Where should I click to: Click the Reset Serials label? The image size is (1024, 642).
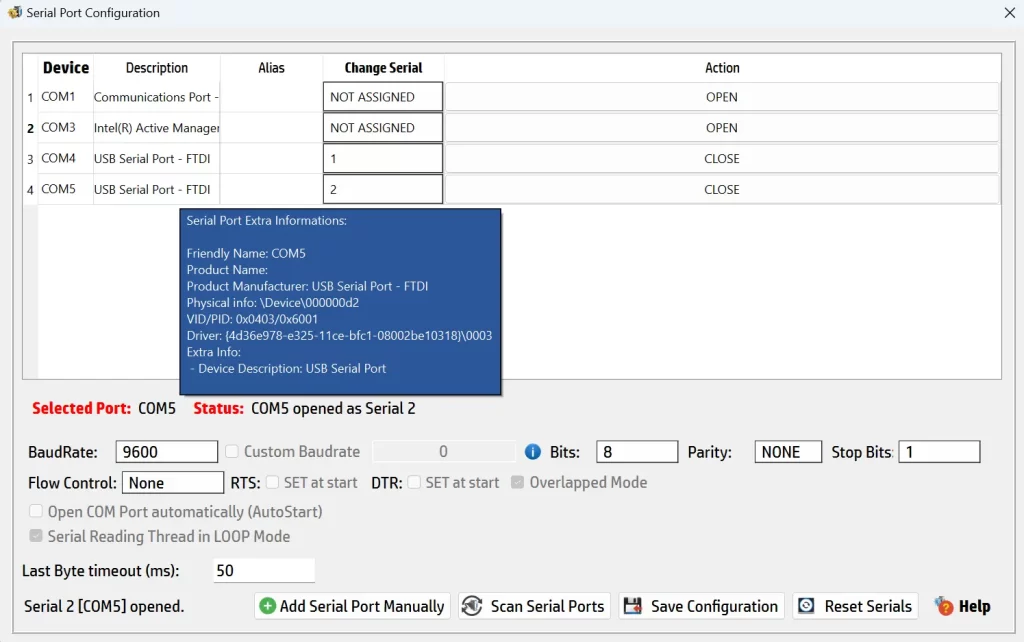click(868, 606)
